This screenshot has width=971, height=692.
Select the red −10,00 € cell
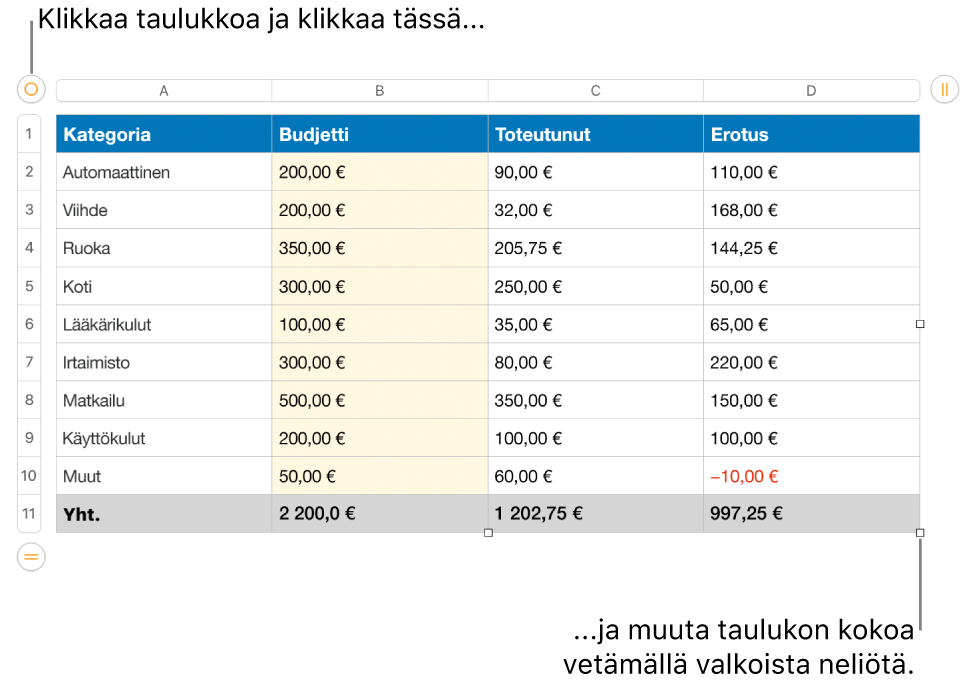811,476
